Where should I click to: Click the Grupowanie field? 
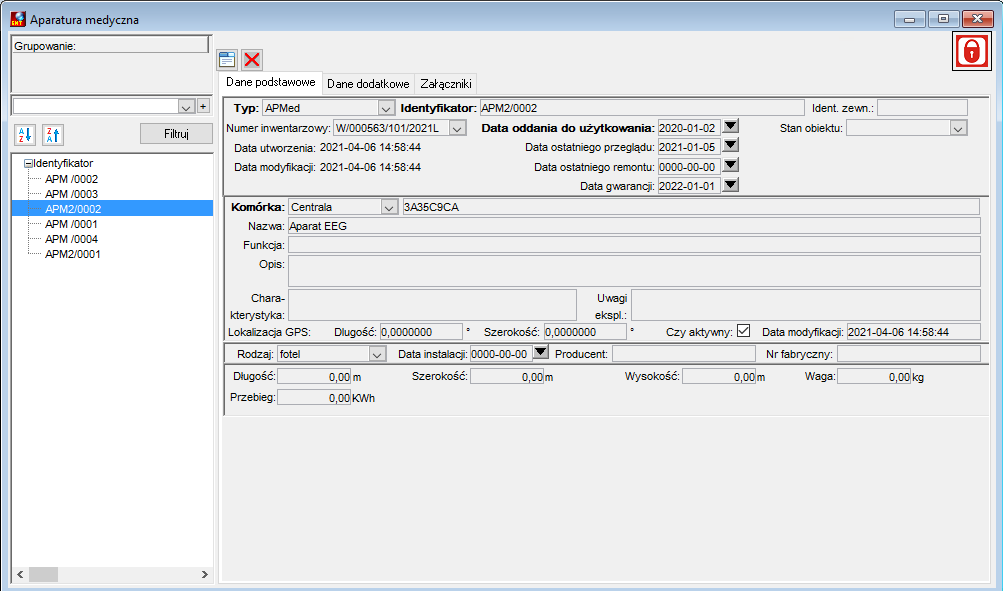click(x=111, y=45)
